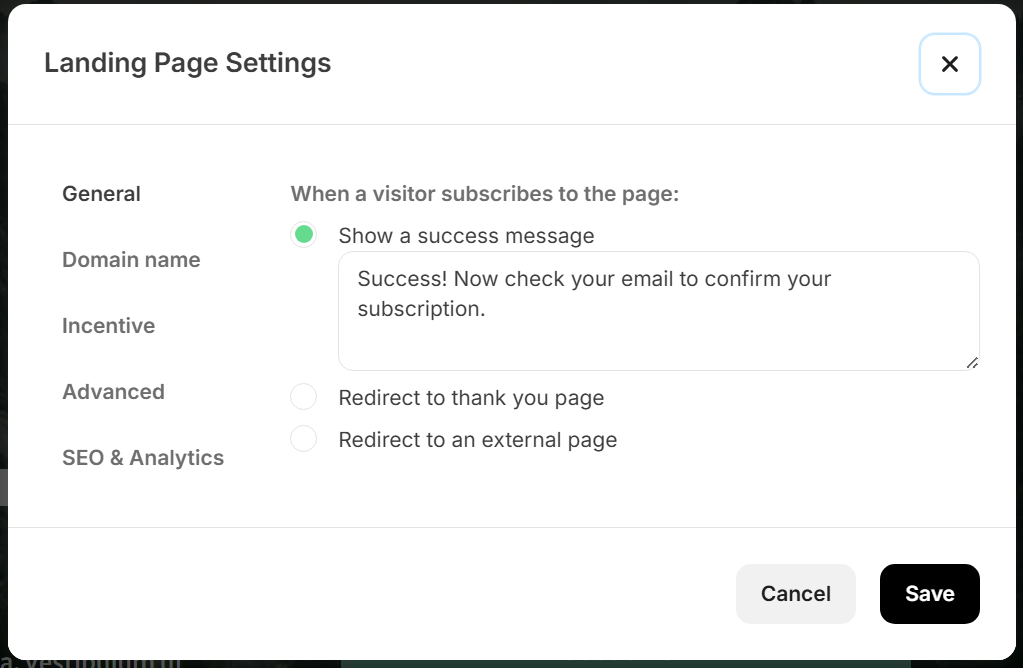
Task: Open the Incentive settings section
Action: [108, 326]
